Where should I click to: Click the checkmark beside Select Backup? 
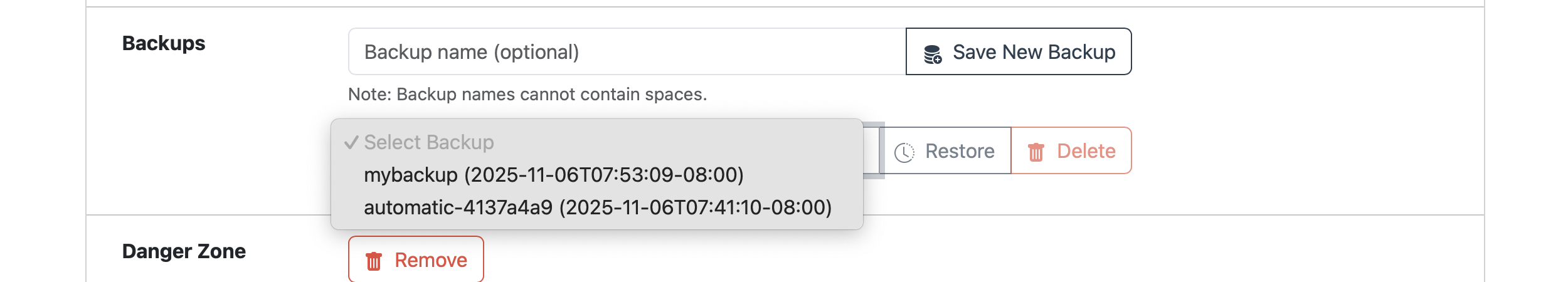[351, 142]
